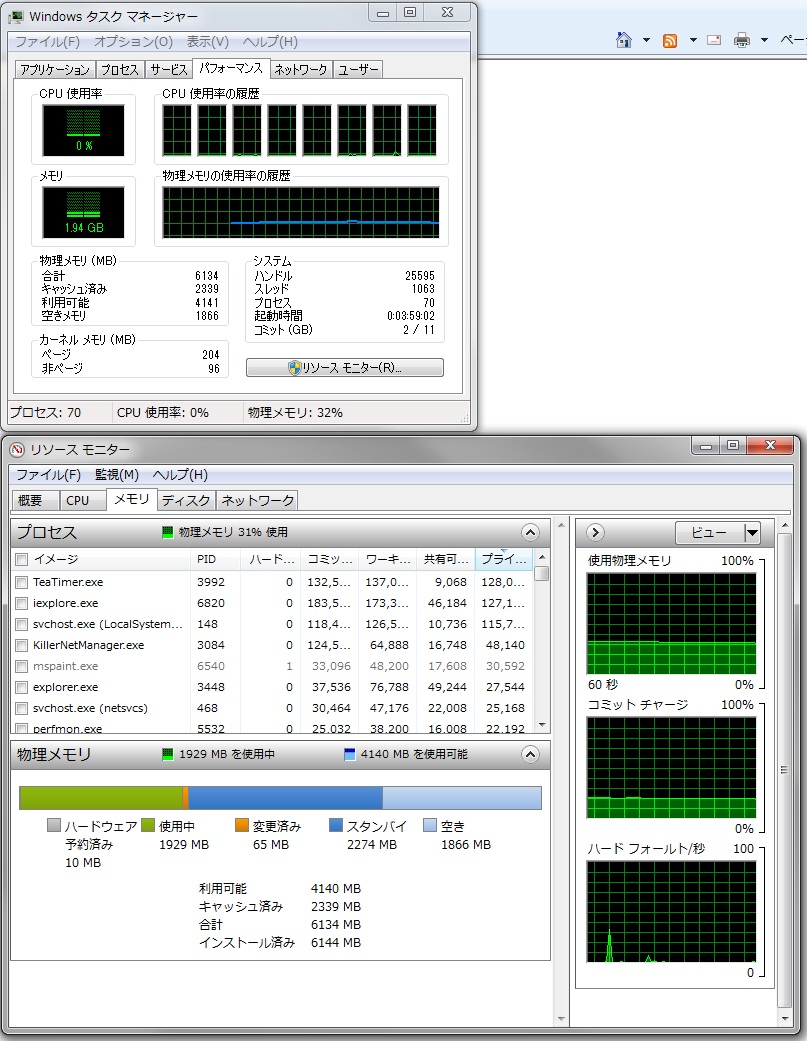The width and height of the screenshot is (807, 1041).
Task: Toggle the イメージ select-all checkbox
Action: pos(21,560)
